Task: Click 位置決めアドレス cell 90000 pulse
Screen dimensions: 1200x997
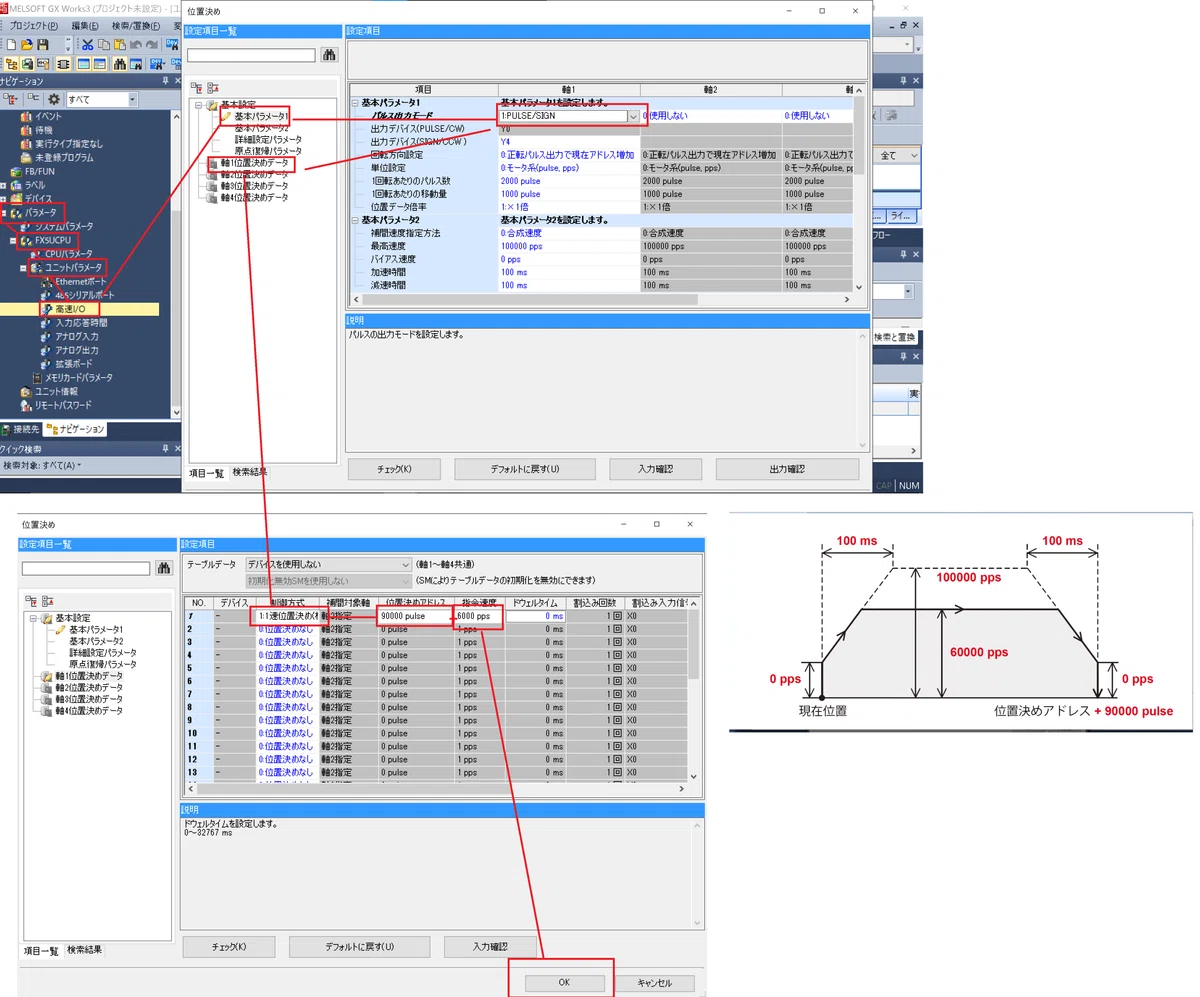Action: click(x=415, y=617)
